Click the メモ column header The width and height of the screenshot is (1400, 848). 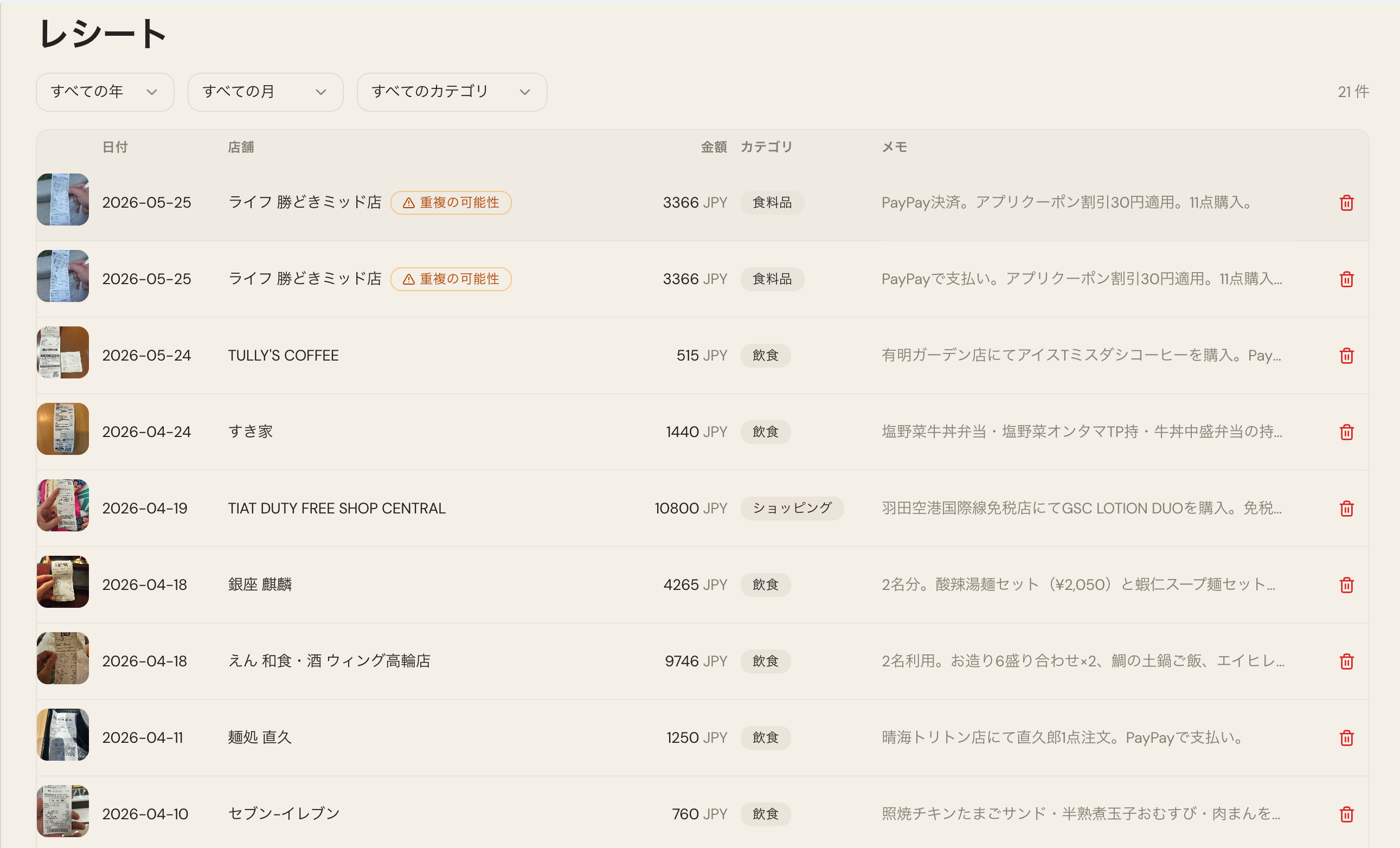(x=894, y=147)
